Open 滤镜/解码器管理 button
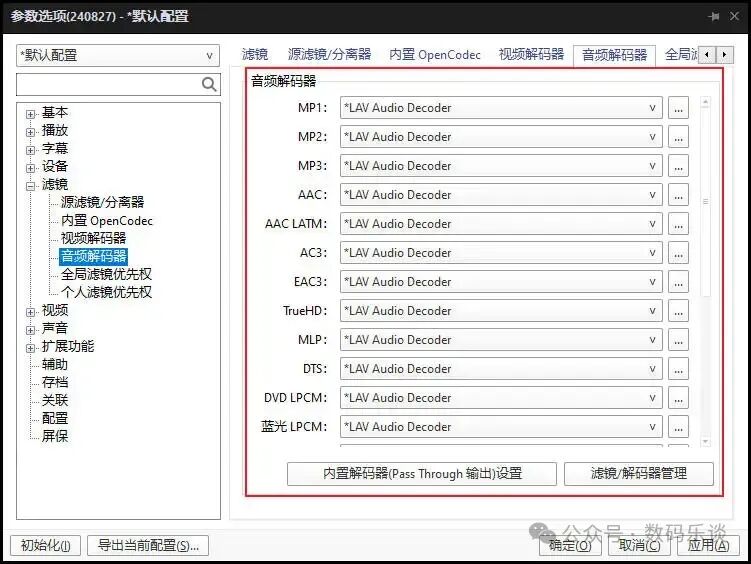751x564 pixels. point(639,474)
